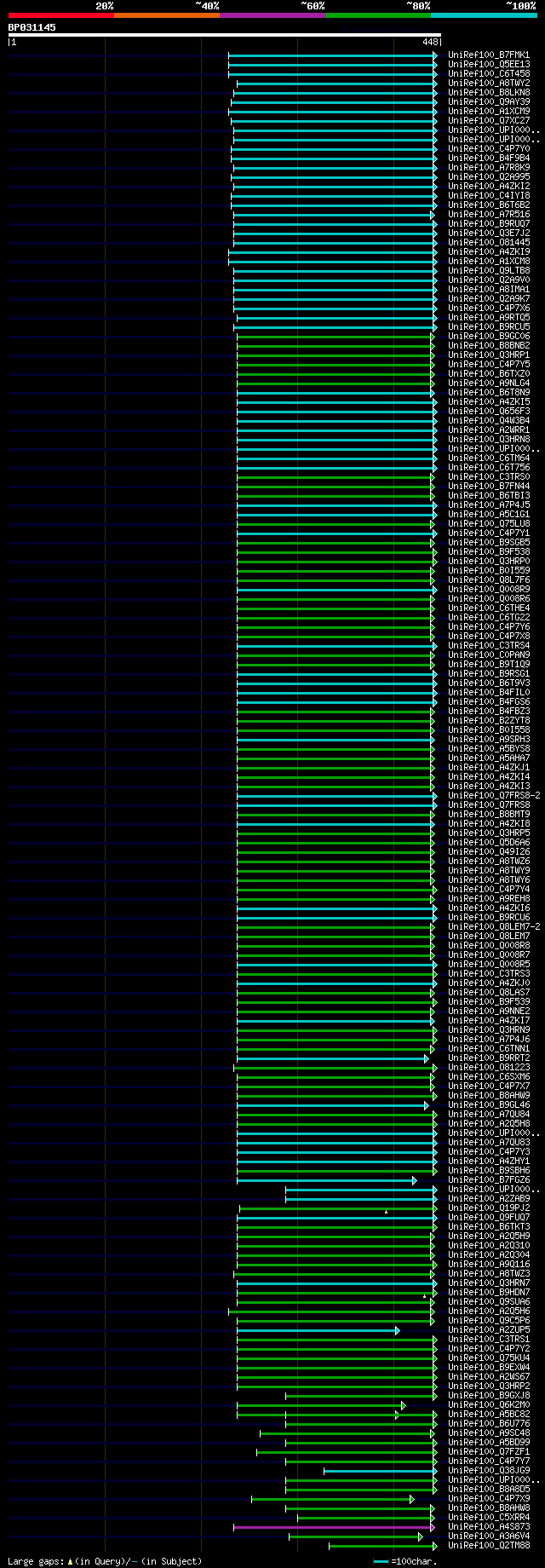Select label UniRef100_B9RUQ7

coord(489,223)
